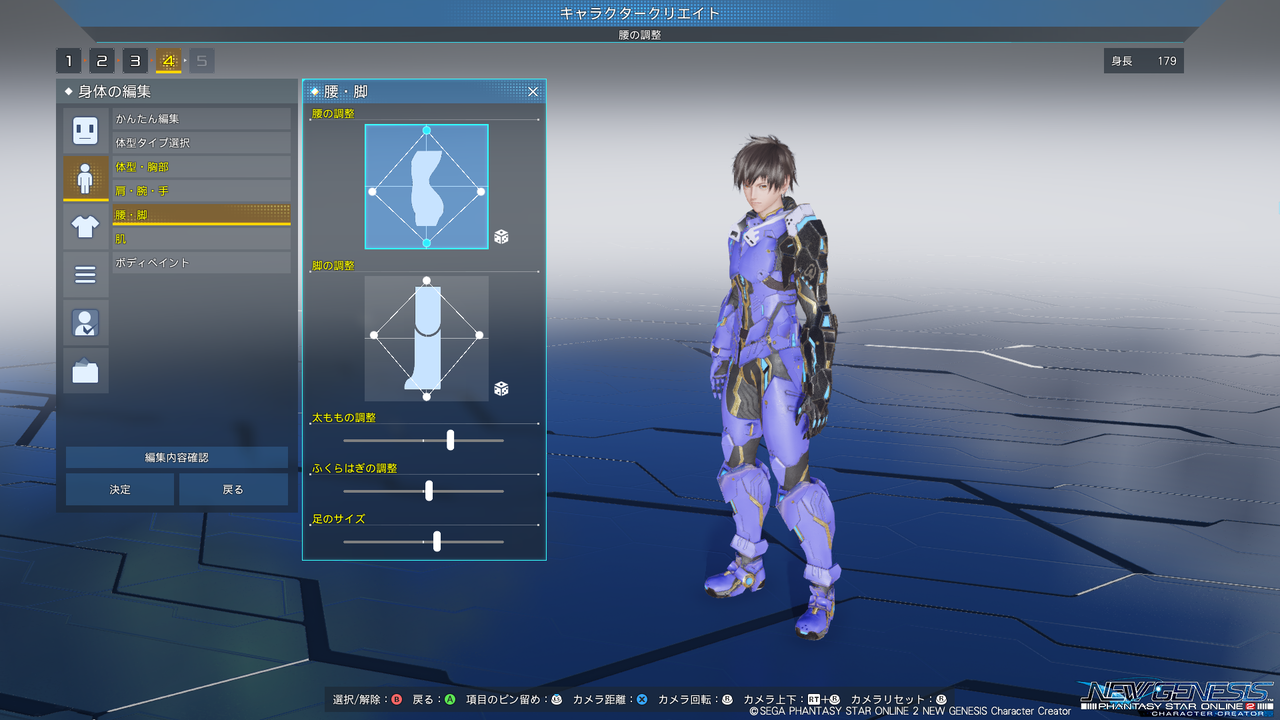The height and width of the screenshot is (720, 1280).
Task: Click the 身長 179 height readout
Action: coord(1144,61)
